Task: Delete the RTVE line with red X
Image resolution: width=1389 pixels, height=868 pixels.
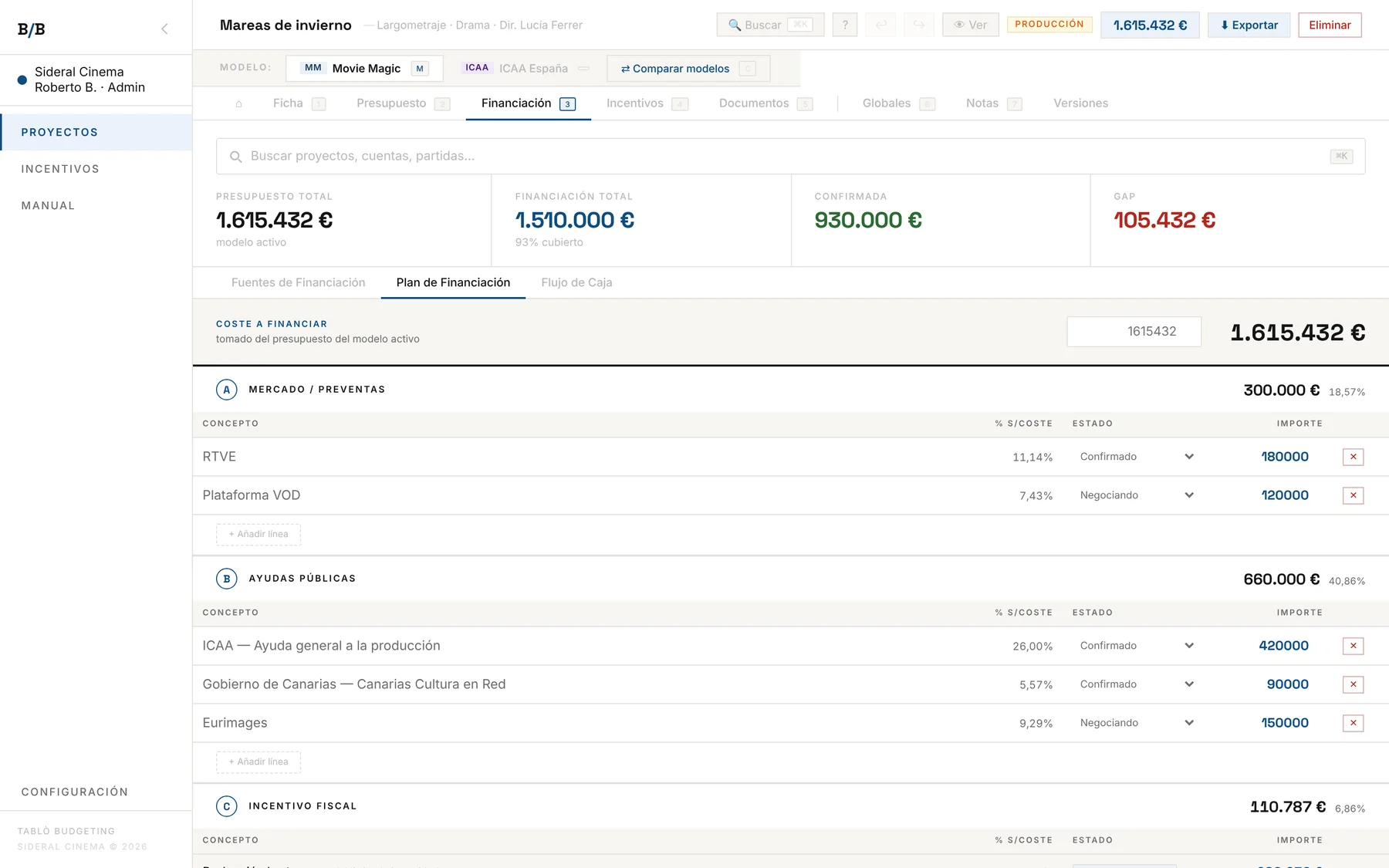Action: 1353,457
